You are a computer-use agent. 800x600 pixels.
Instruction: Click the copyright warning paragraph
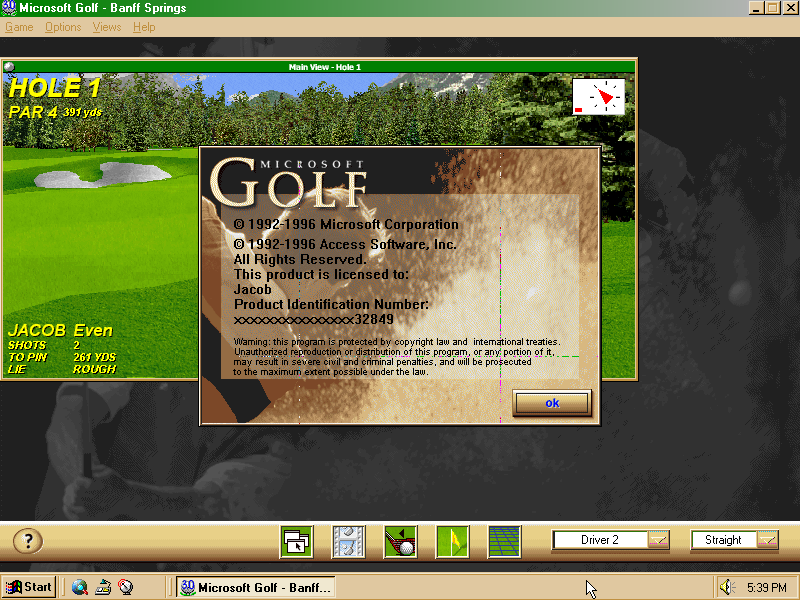[396, 357]
